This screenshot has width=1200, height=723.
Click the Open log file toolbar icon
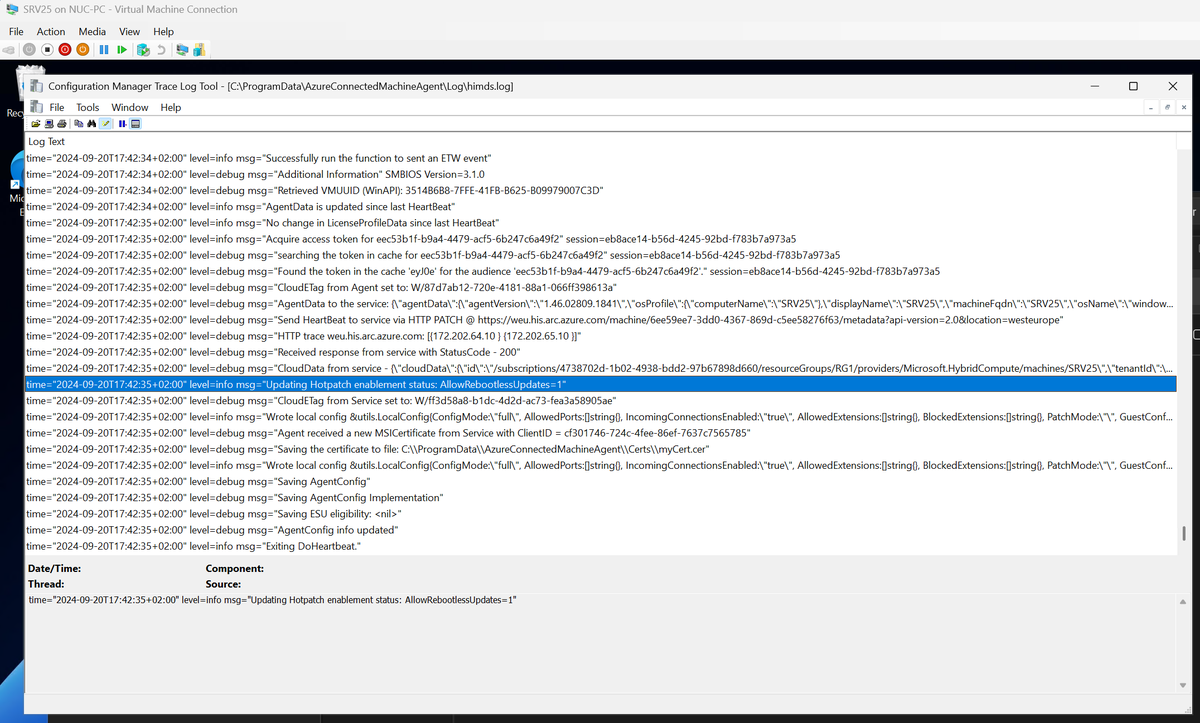click(36, 124)
